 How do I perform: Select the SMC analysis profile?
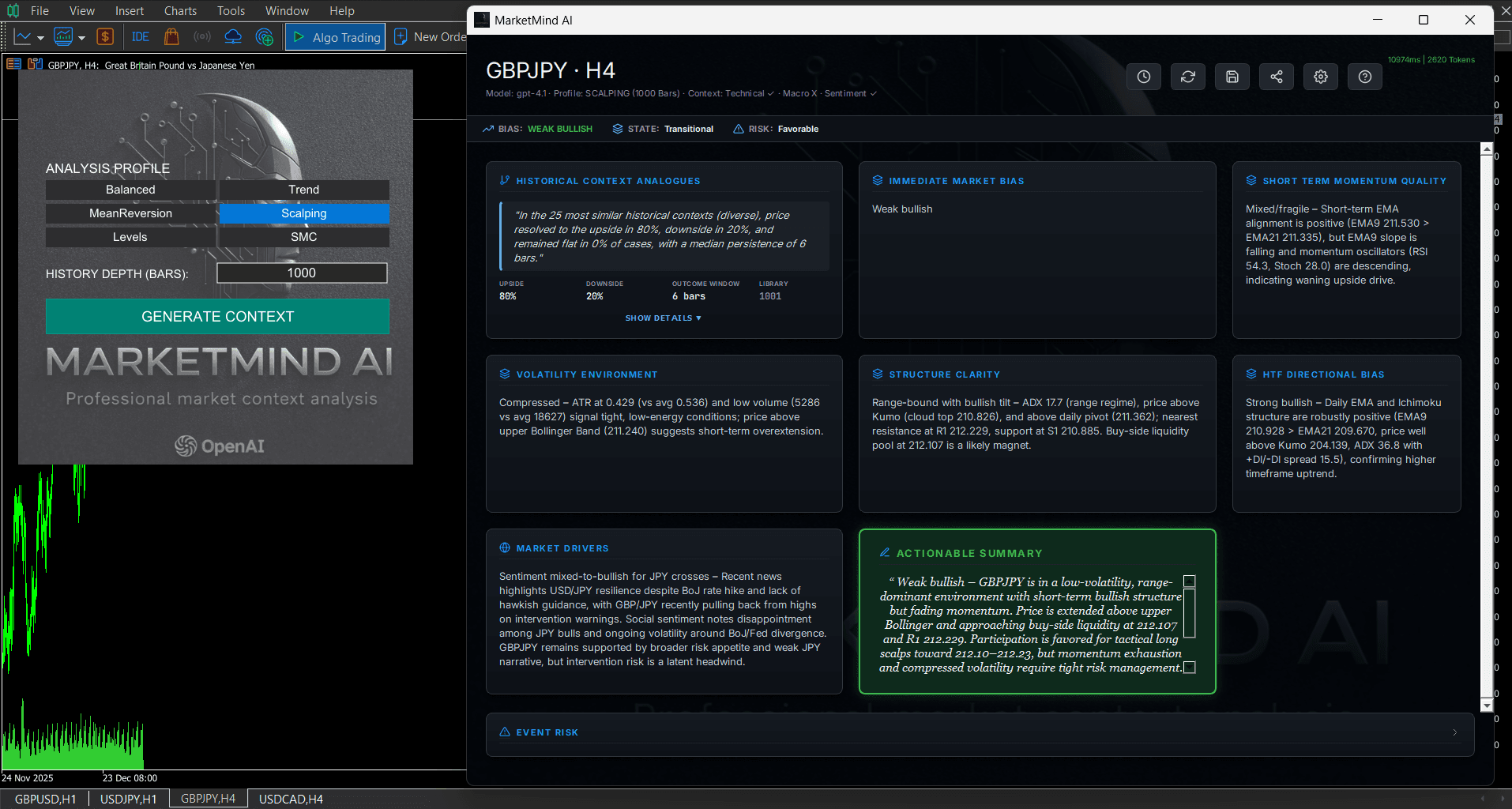point(304,237)
